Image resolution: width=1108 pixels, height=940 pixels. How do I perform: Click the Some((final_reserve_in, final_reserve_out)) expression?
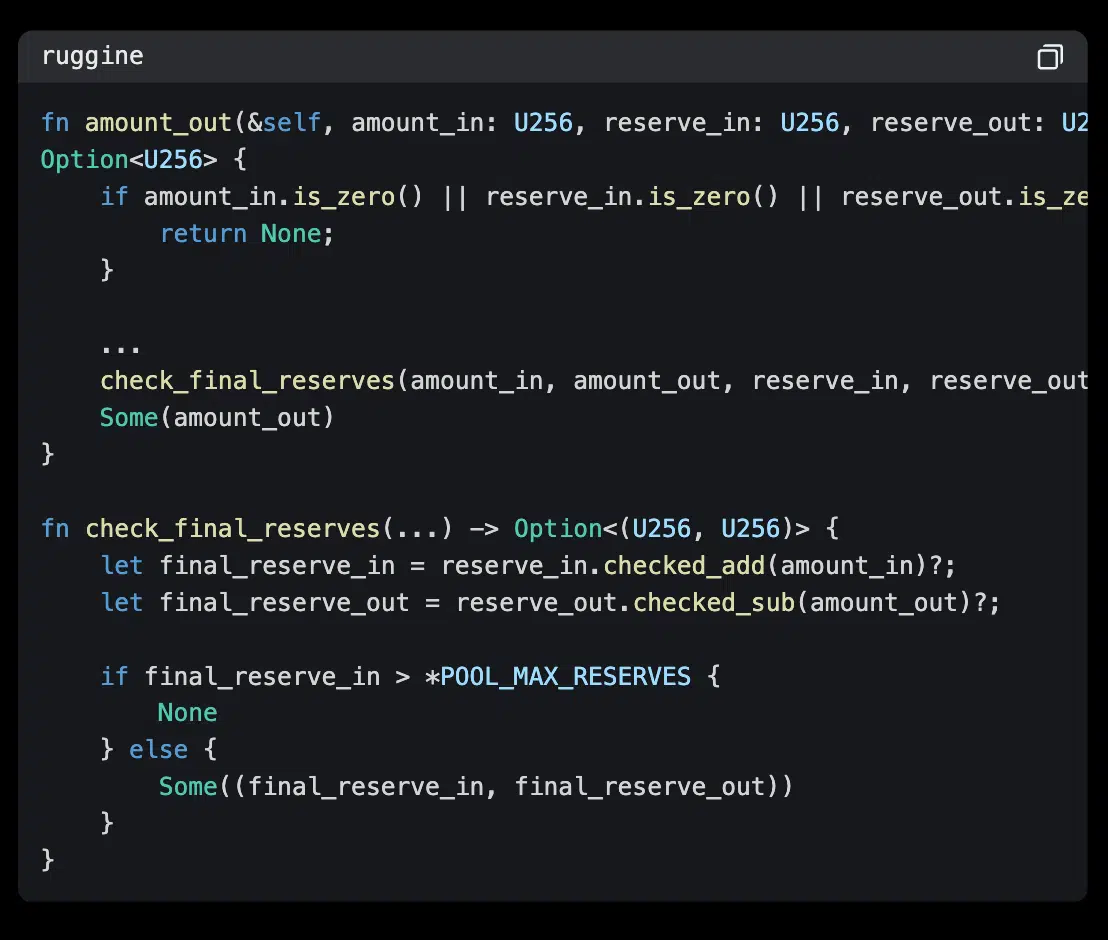475,787
